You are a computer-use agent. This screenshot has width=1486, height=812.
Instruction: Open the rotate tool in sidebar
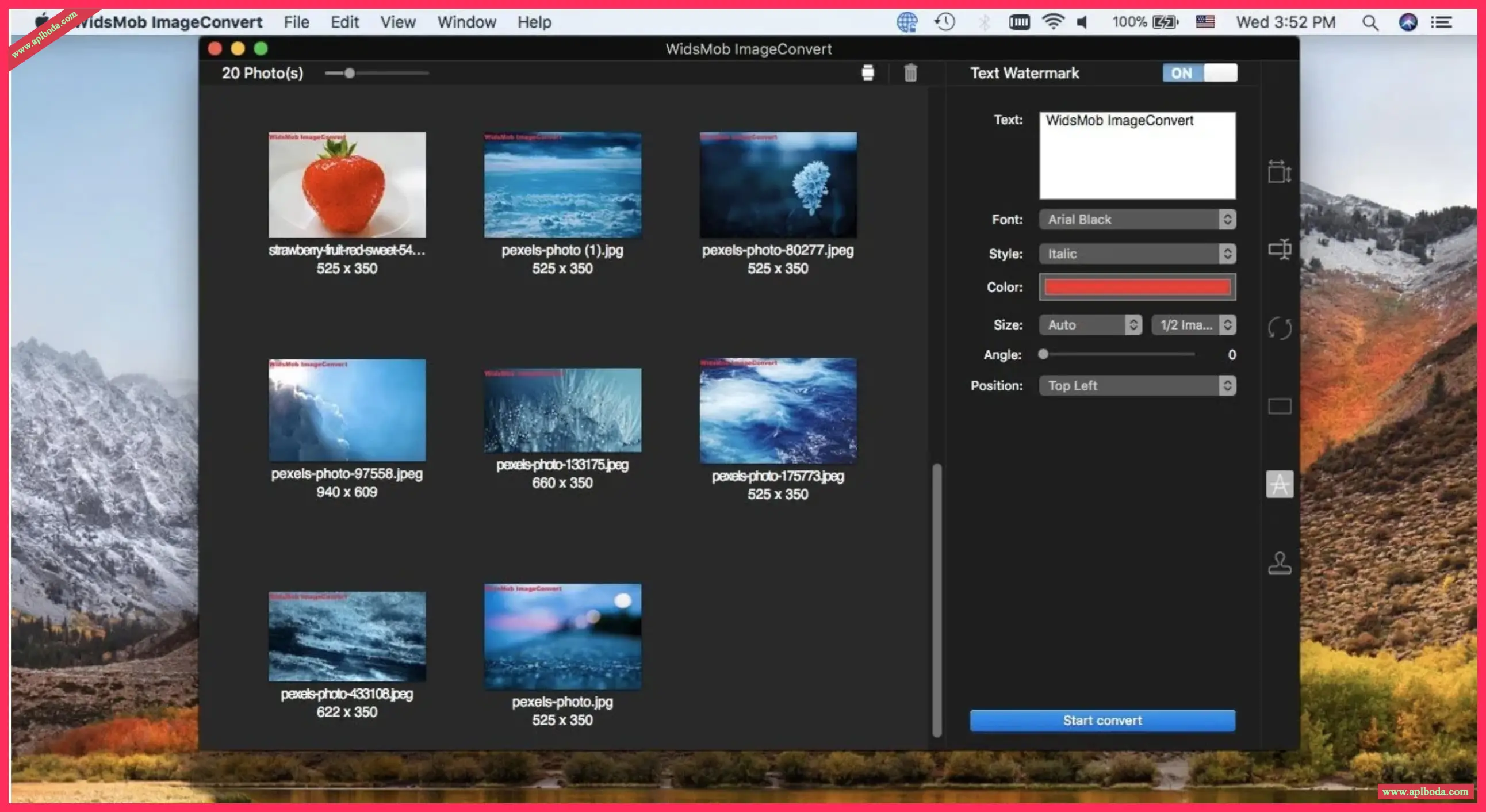[1279, 328]
